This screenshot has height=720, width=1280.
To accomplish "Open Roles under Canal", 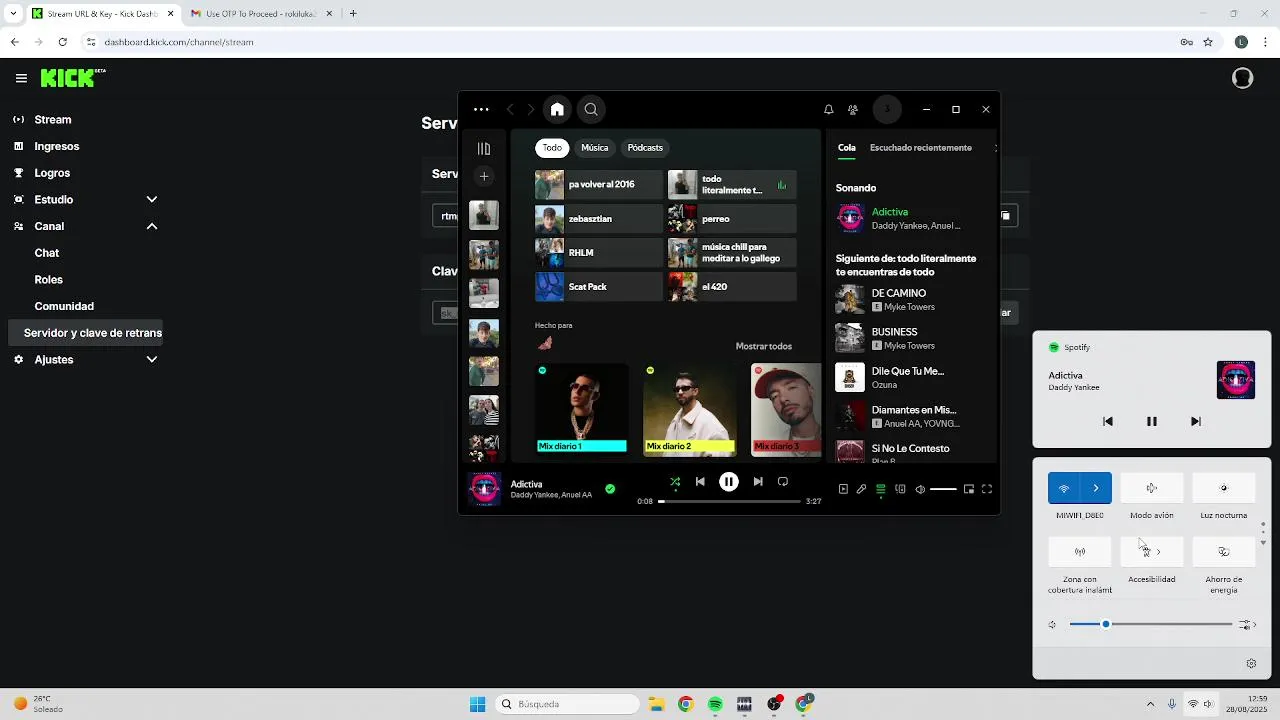I will [48, 280].
